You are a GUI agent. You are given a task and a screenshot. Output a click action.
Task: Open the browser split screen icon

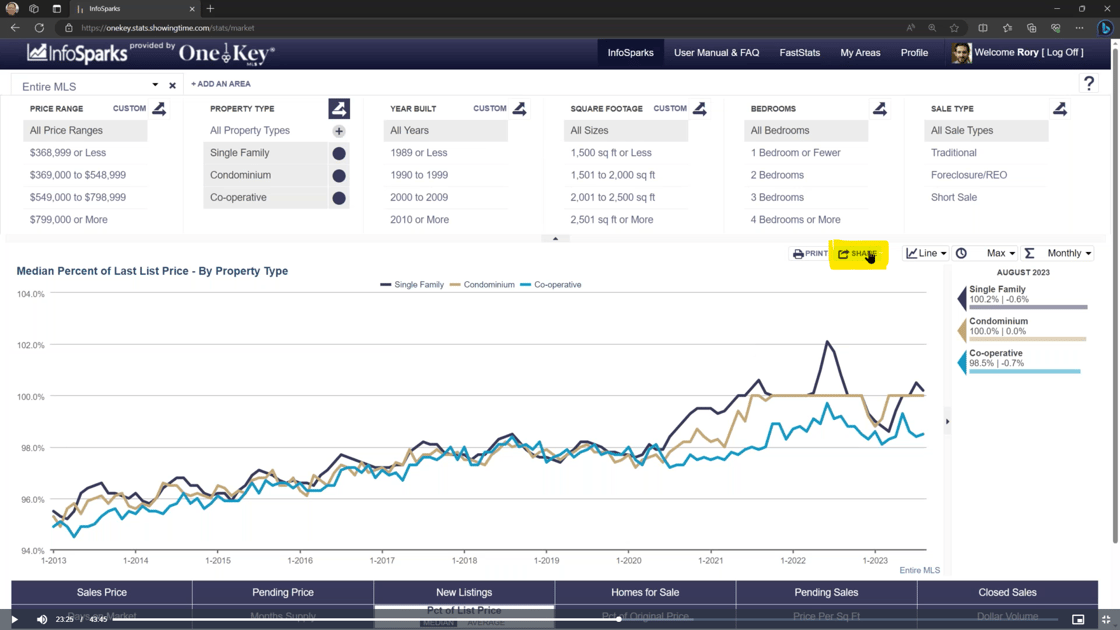[983, 28]
